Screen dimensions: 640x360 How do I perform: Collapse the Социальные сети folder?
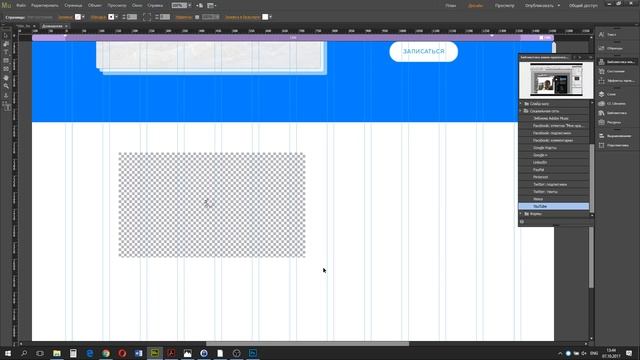click(x=521, y=111)
